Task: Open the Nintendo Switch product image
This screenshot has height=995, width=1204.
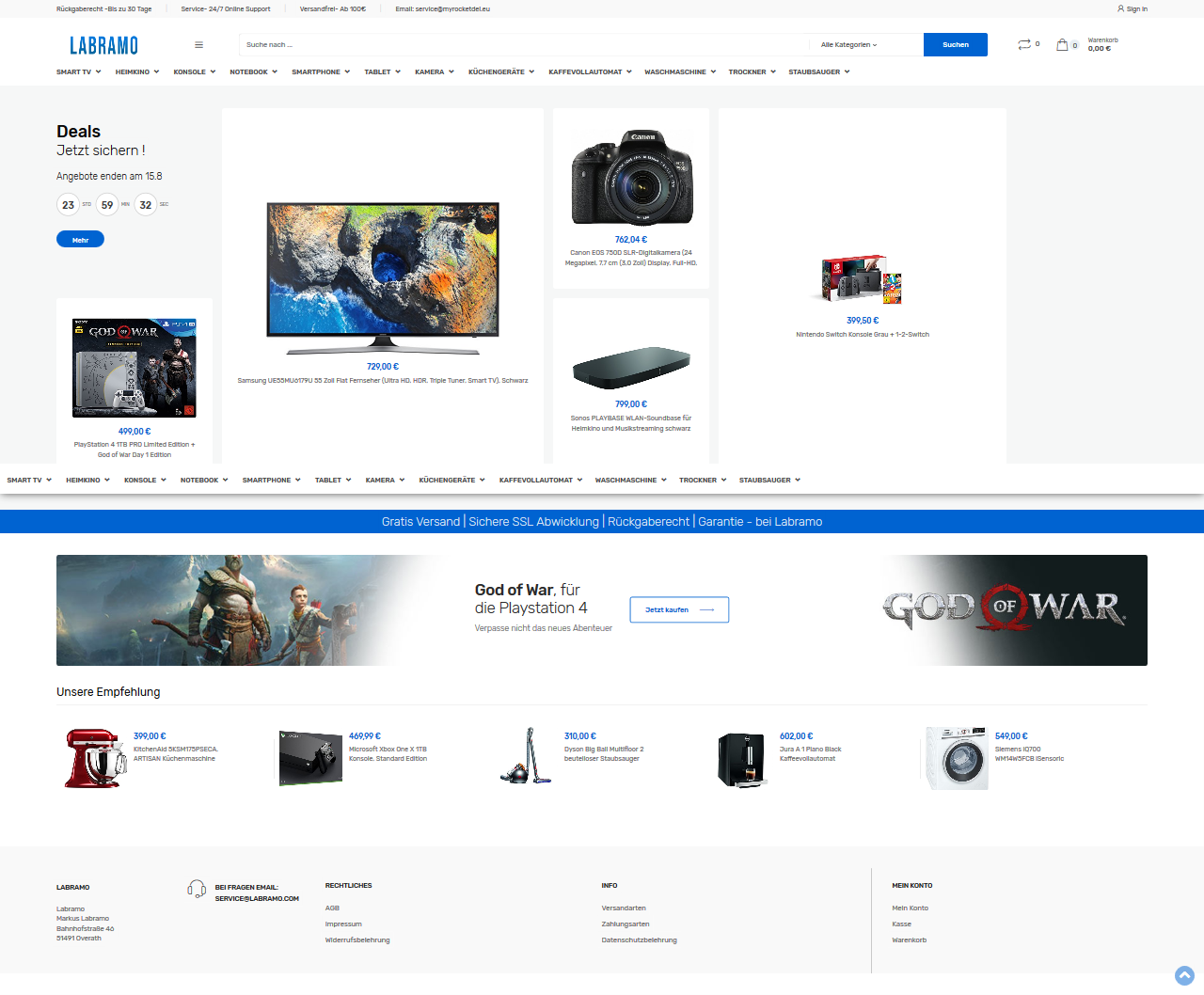Action: (x=862, y=279)
